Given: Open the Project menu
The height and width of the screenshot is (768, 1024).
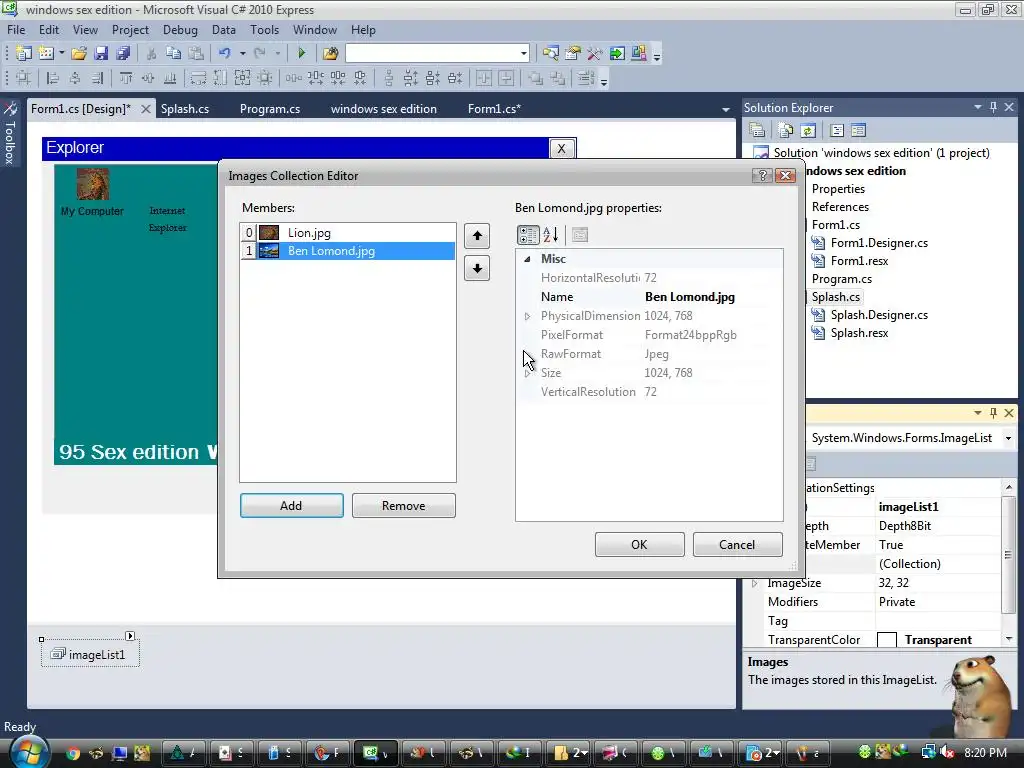Looking at the screenshot, I should click(x=131, y=30).
